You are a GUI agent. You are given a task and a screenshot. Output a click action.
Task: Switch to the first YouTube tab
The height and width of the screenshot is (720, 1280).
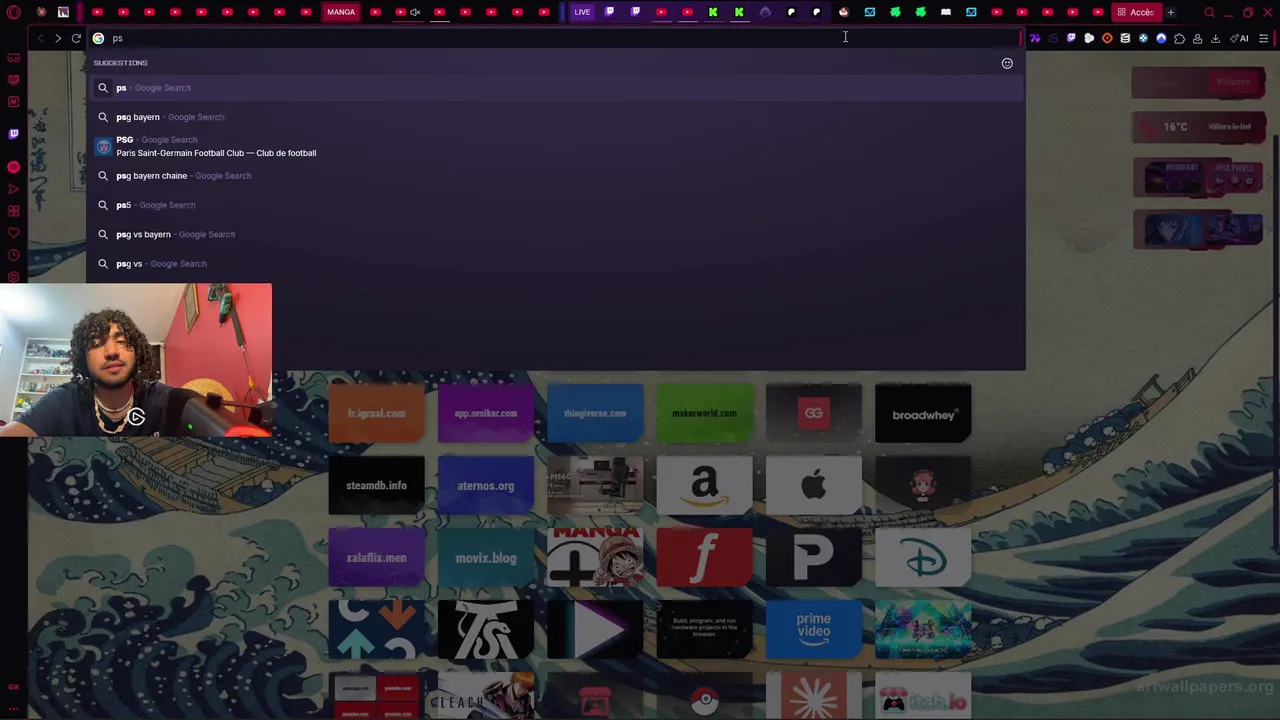97,12
